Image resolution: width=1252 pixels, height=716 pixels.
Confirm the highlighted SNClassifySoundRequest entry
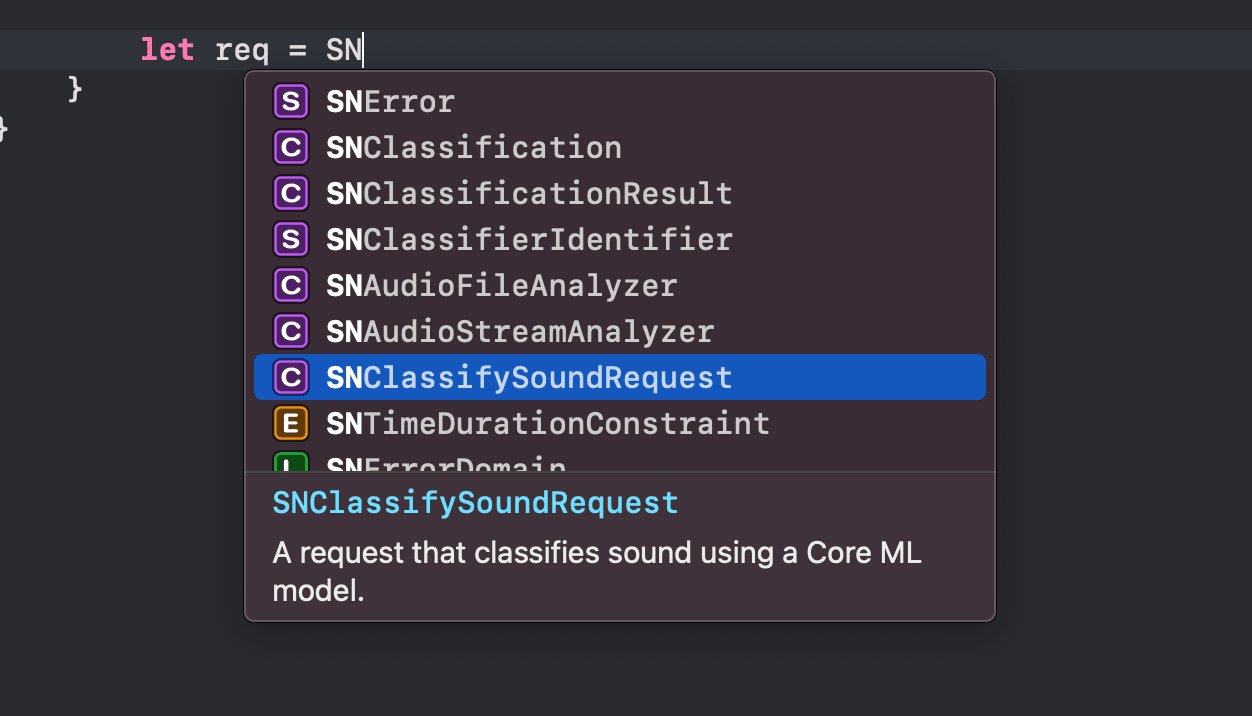(x=528, y=377)
